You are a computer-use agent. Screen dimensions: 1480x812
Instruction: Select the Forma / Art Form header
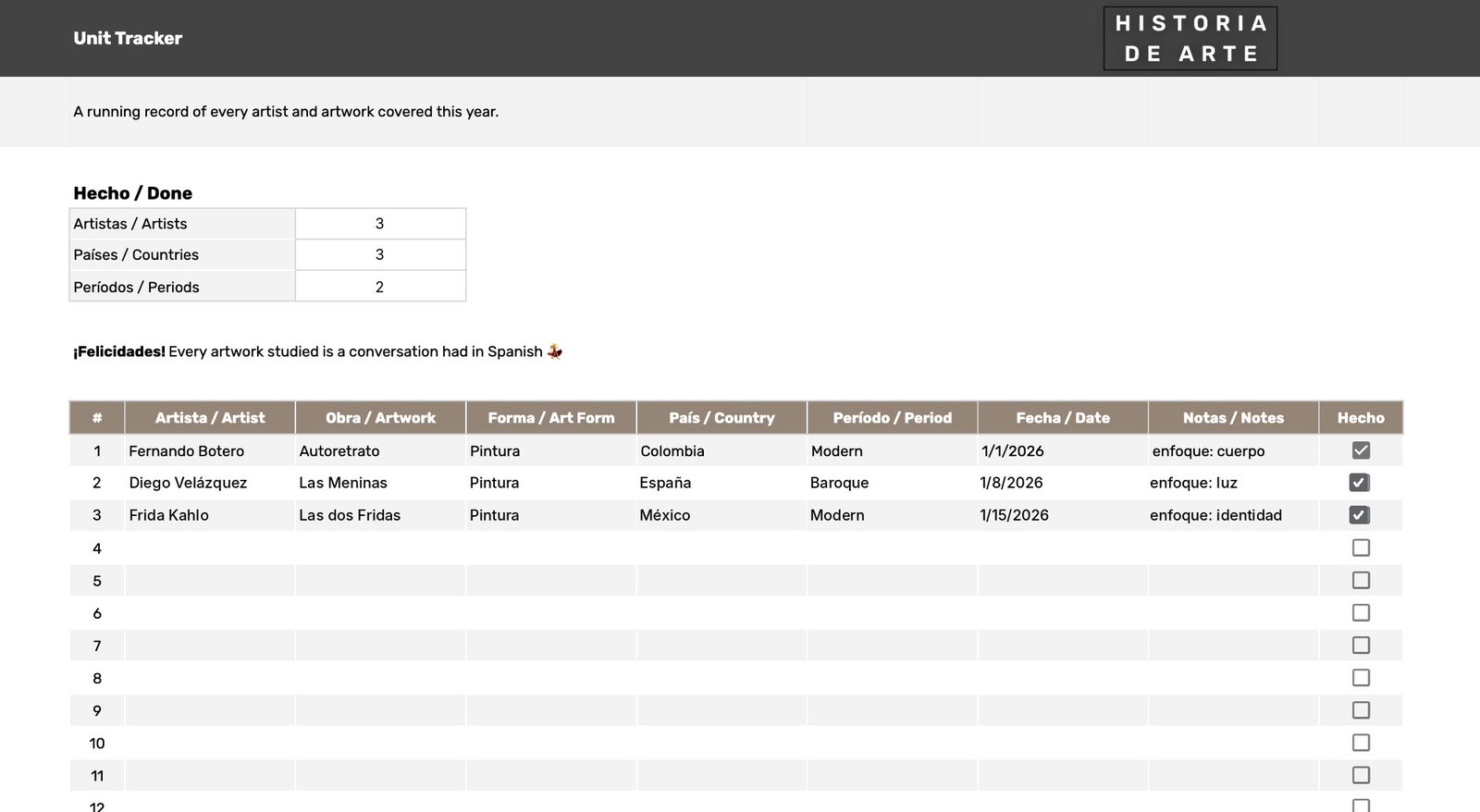click(x=551, y=418)
